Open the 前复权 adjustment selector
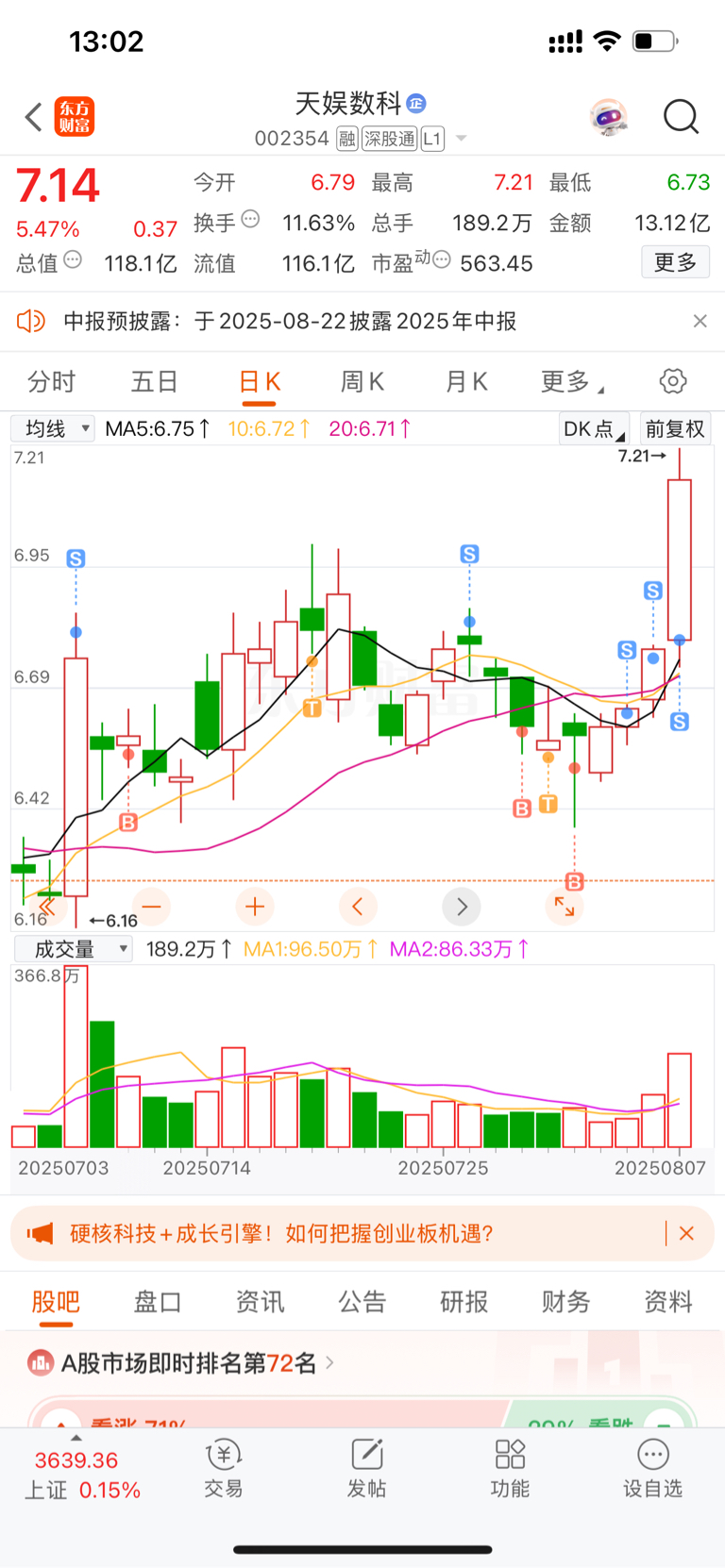Screen dimensions: 725x1568 click(675, 428)
